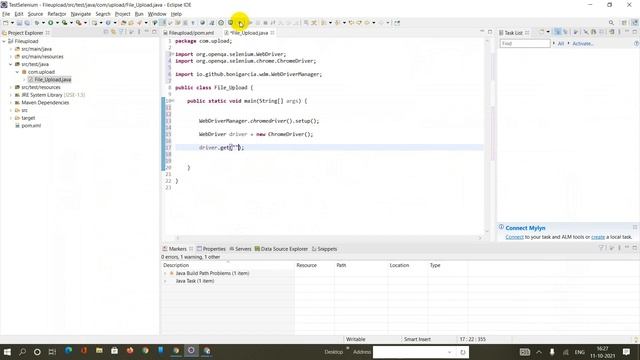Fold the imports block in editor

(x=172, y=54)
